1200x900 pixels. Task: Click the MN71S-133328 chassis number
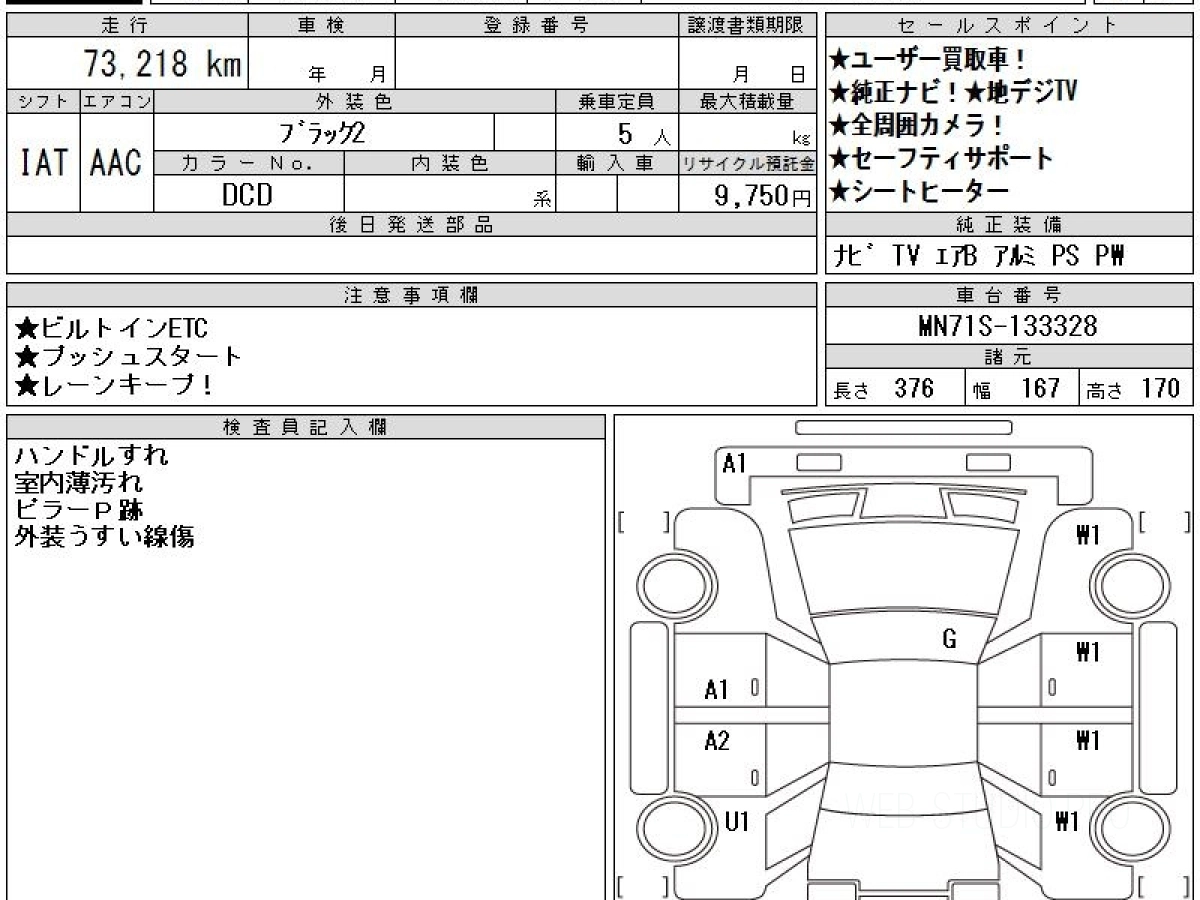[x=1008, y=326]
